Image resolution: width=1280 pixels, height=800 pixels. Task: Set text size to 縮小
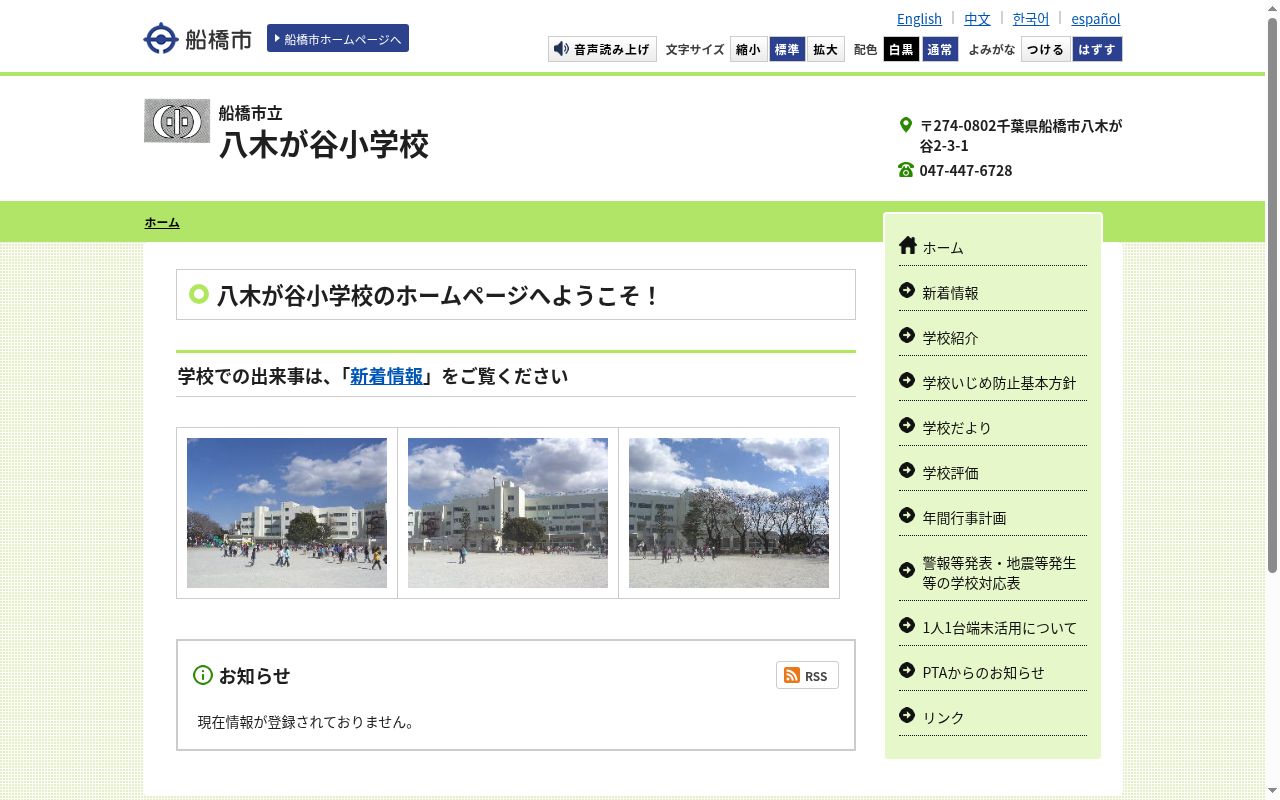pos(749,49)
